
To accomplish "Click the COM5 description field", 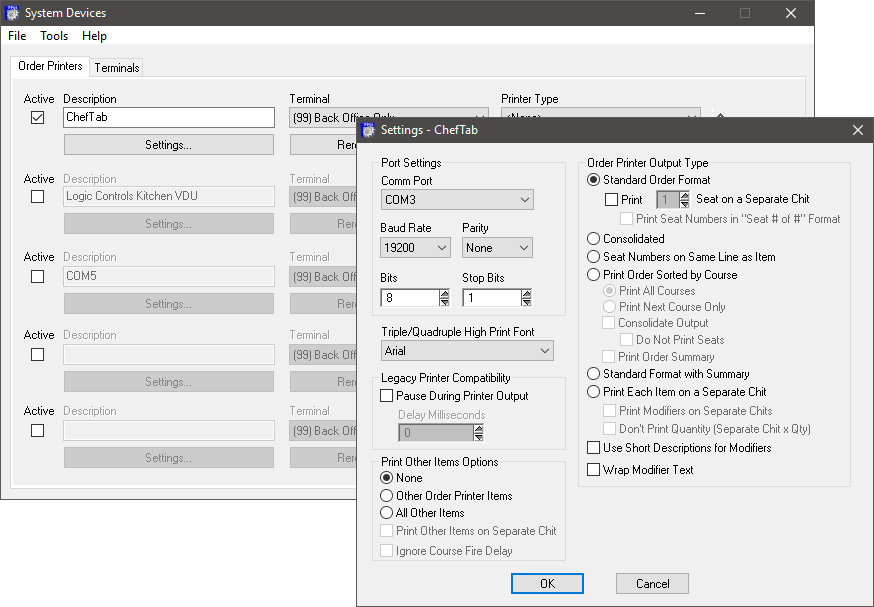I will coord(169,276).
